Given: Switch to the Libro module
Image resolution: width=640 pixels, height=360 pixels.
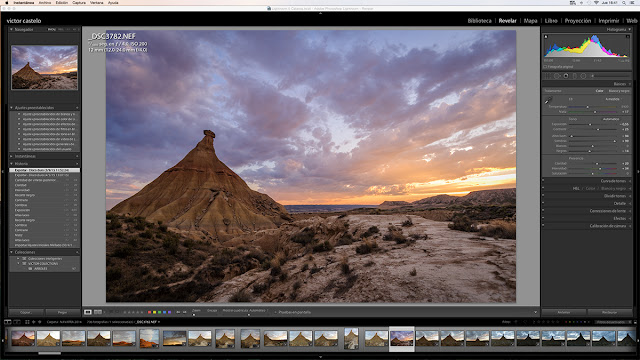Looking at the screenshot, I should 551,21.
